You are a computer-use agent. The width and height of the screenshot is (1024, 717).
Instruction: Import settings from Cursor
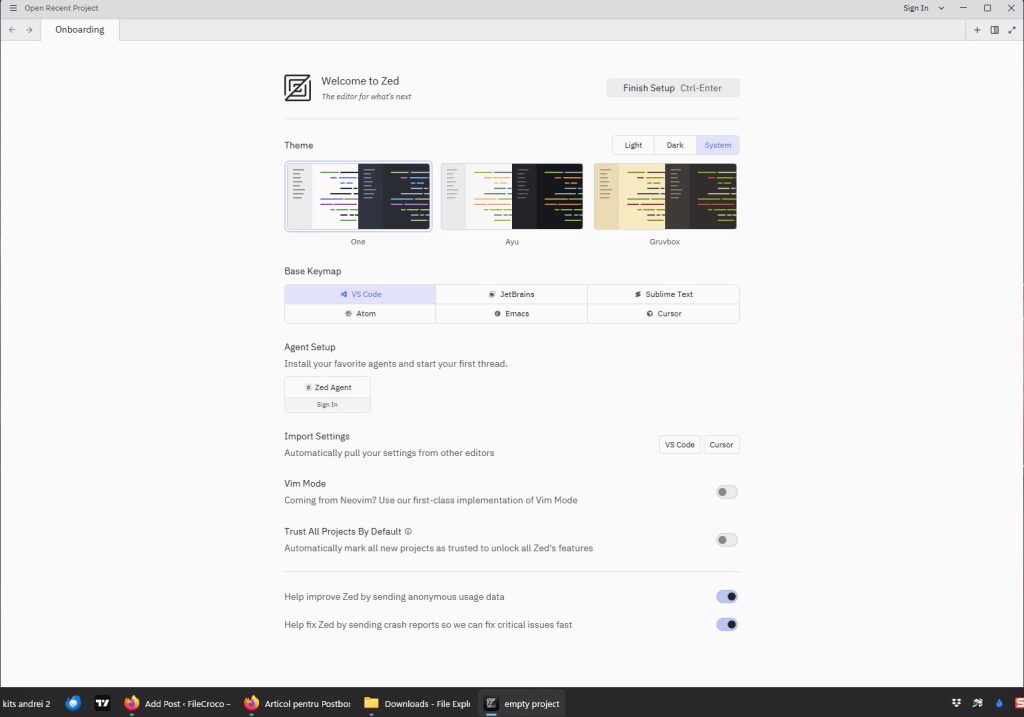tap(722, 445)
